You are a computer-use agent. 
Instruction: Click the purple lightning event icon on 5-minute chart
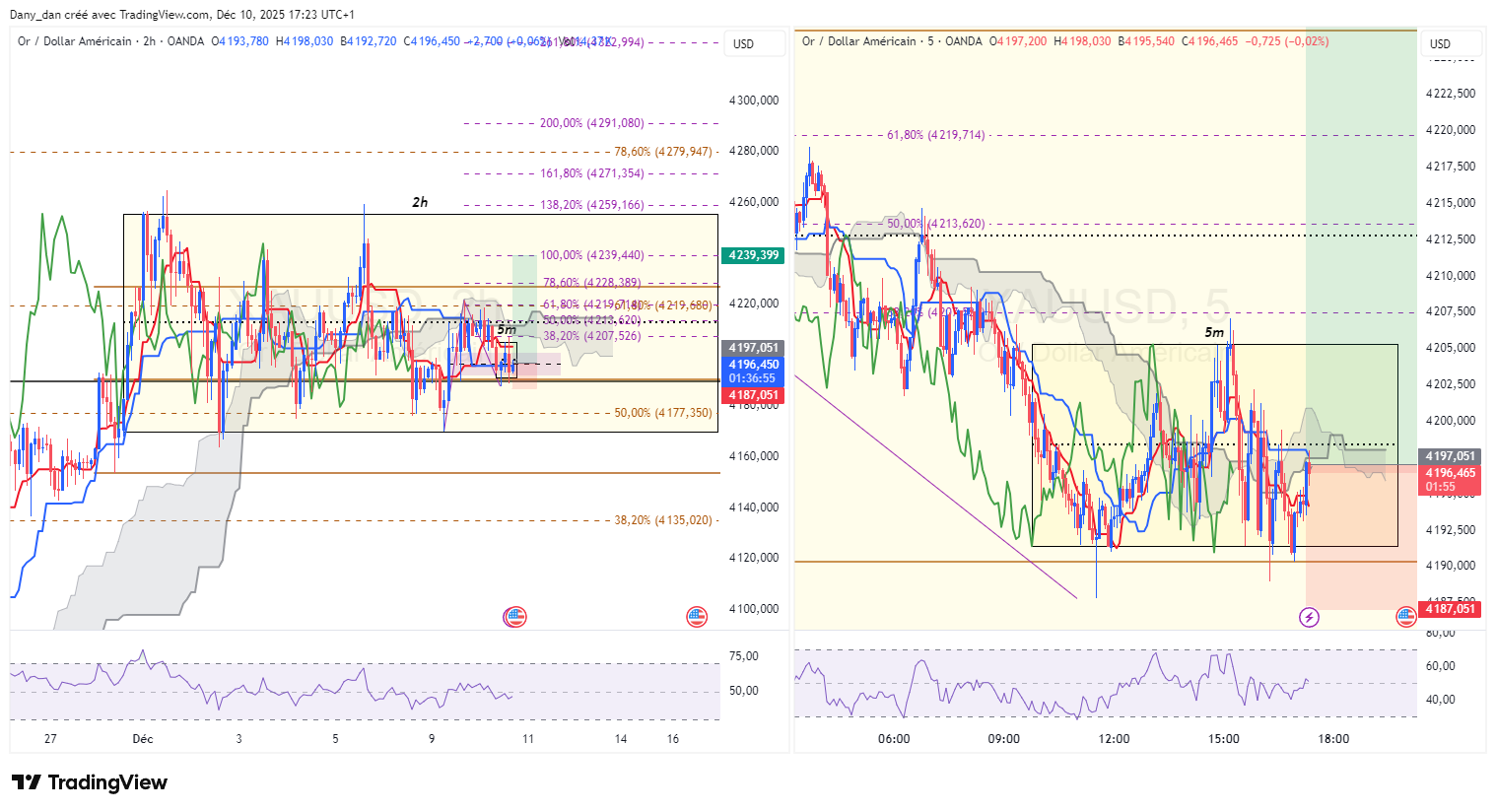click(x=1309, y=618)
